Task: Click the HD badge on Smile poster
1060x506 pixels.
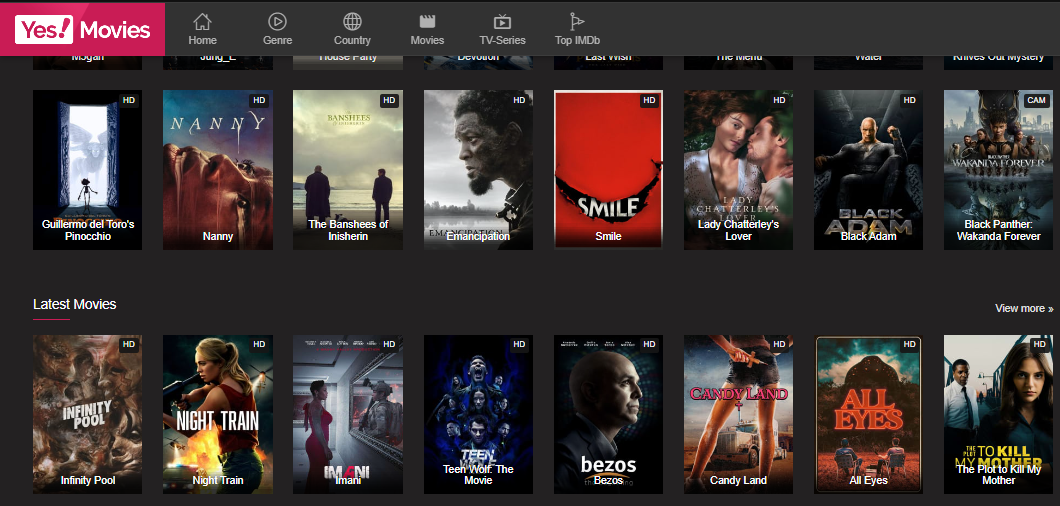Action: (649, 100)
